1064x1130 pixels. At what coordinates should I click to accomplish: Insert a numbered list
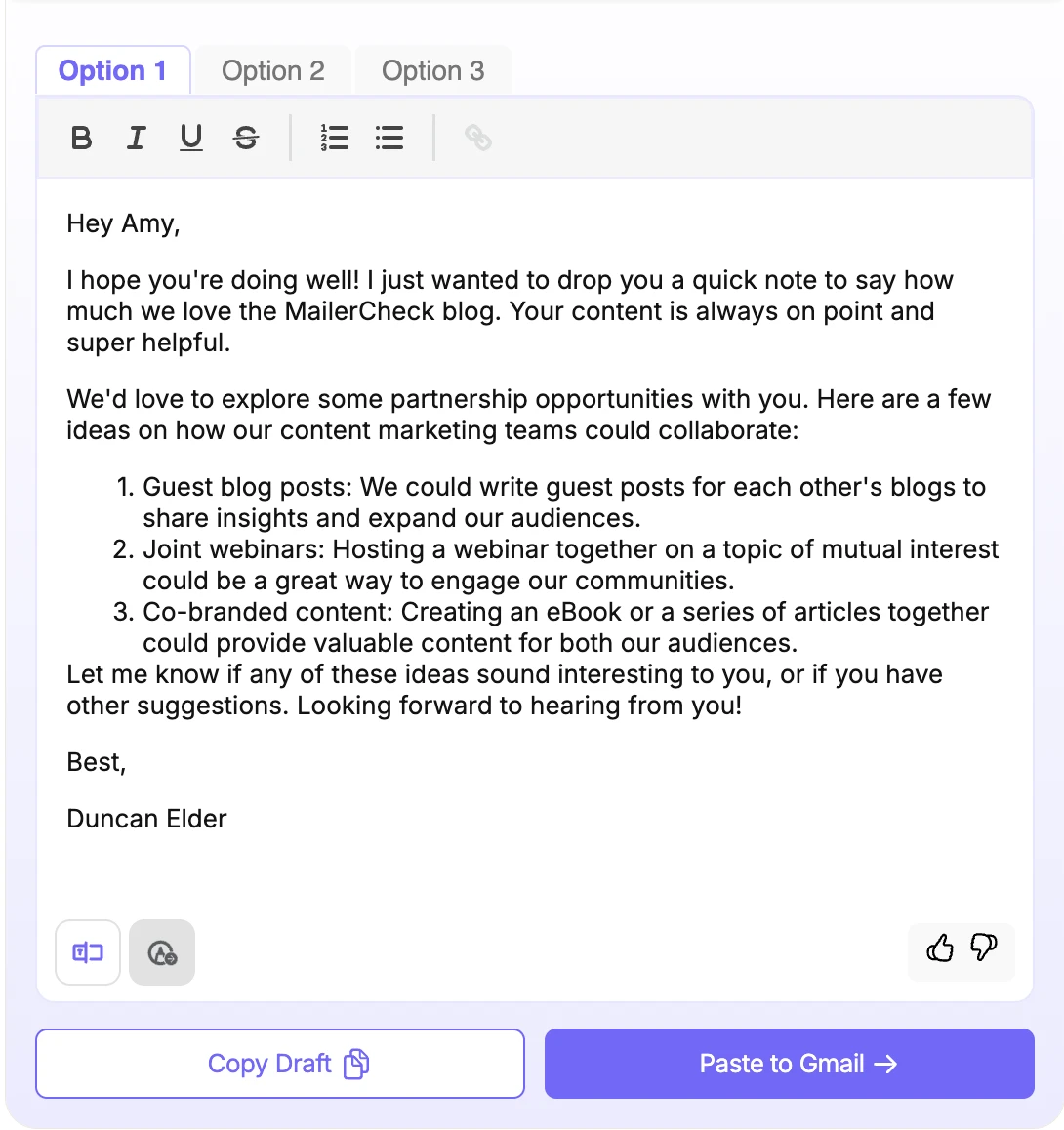[334, 138]
